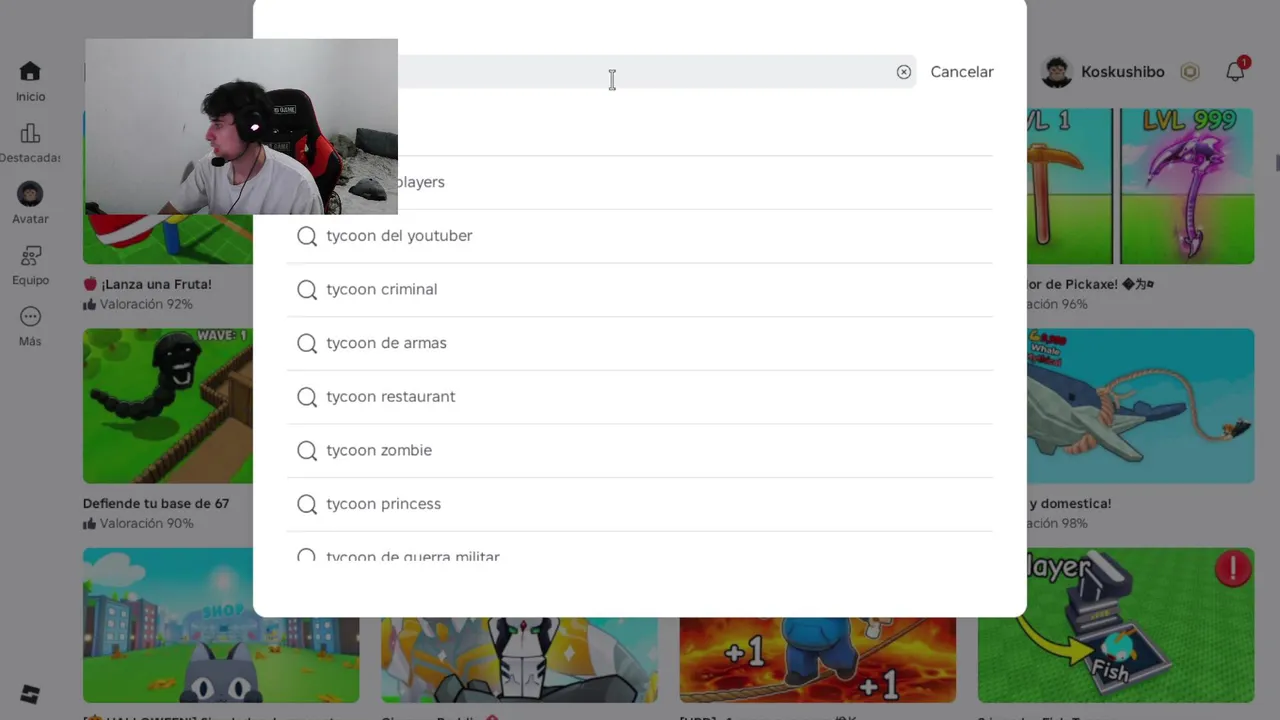
Task: Open the Equipo sidebar icon
Action: [x=30, y=256]
